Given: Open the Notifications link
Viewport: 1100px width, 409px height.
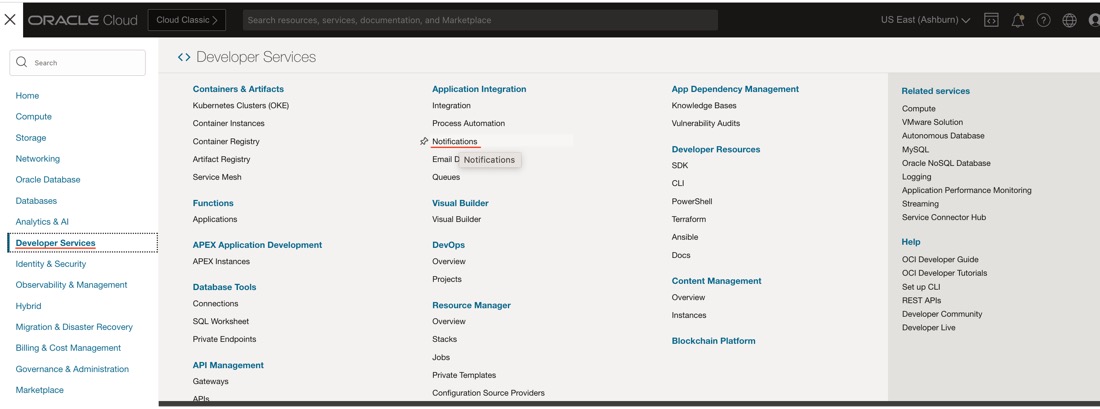Looking at the screenshot, I should tap(455, 141).
